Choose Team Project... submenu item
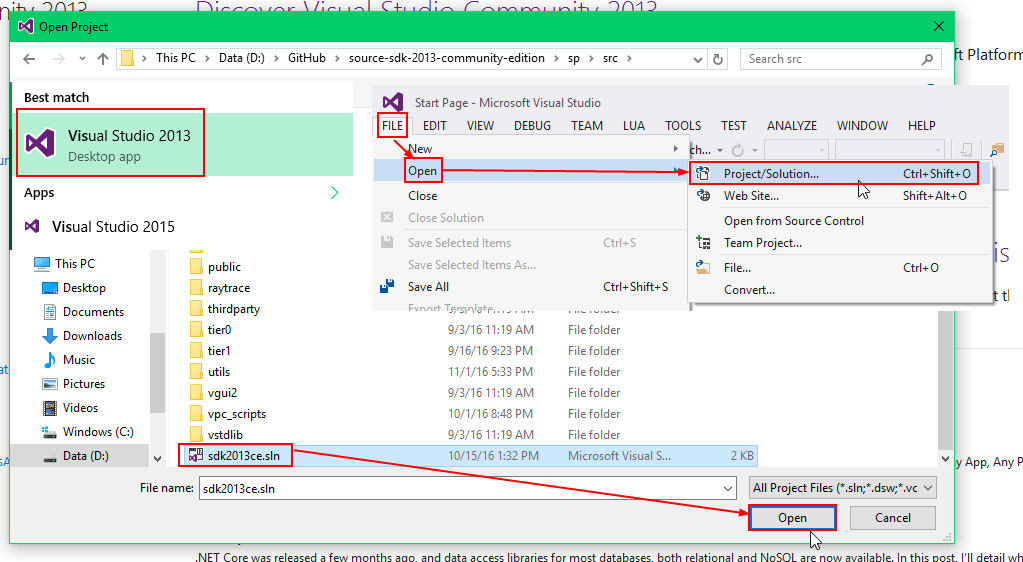Image resolution: width=1023 pixels, height=562 pixels. coord(763,243)
